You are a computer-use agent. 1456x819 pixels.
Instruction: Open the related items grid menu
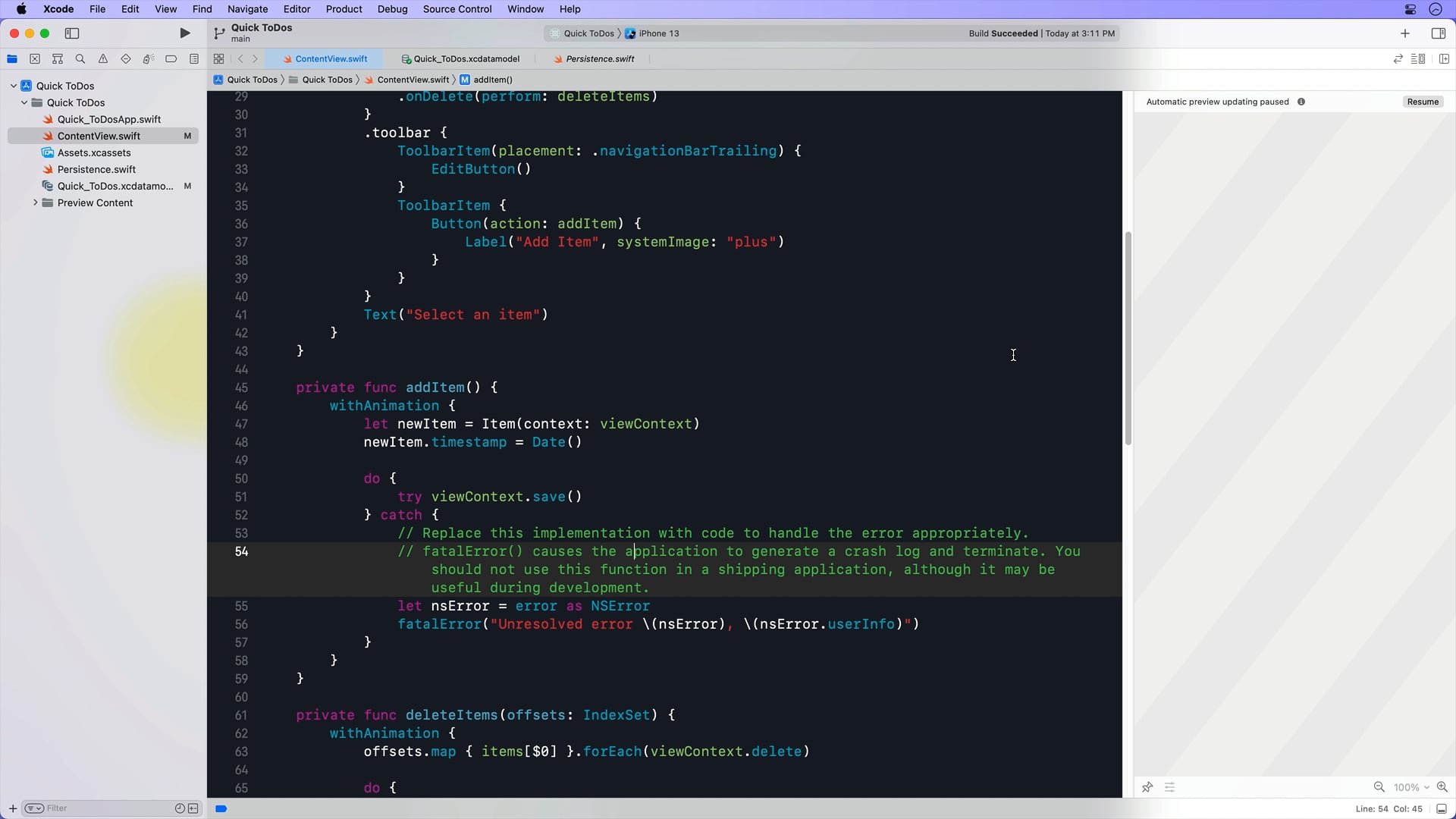coord(219,59)
